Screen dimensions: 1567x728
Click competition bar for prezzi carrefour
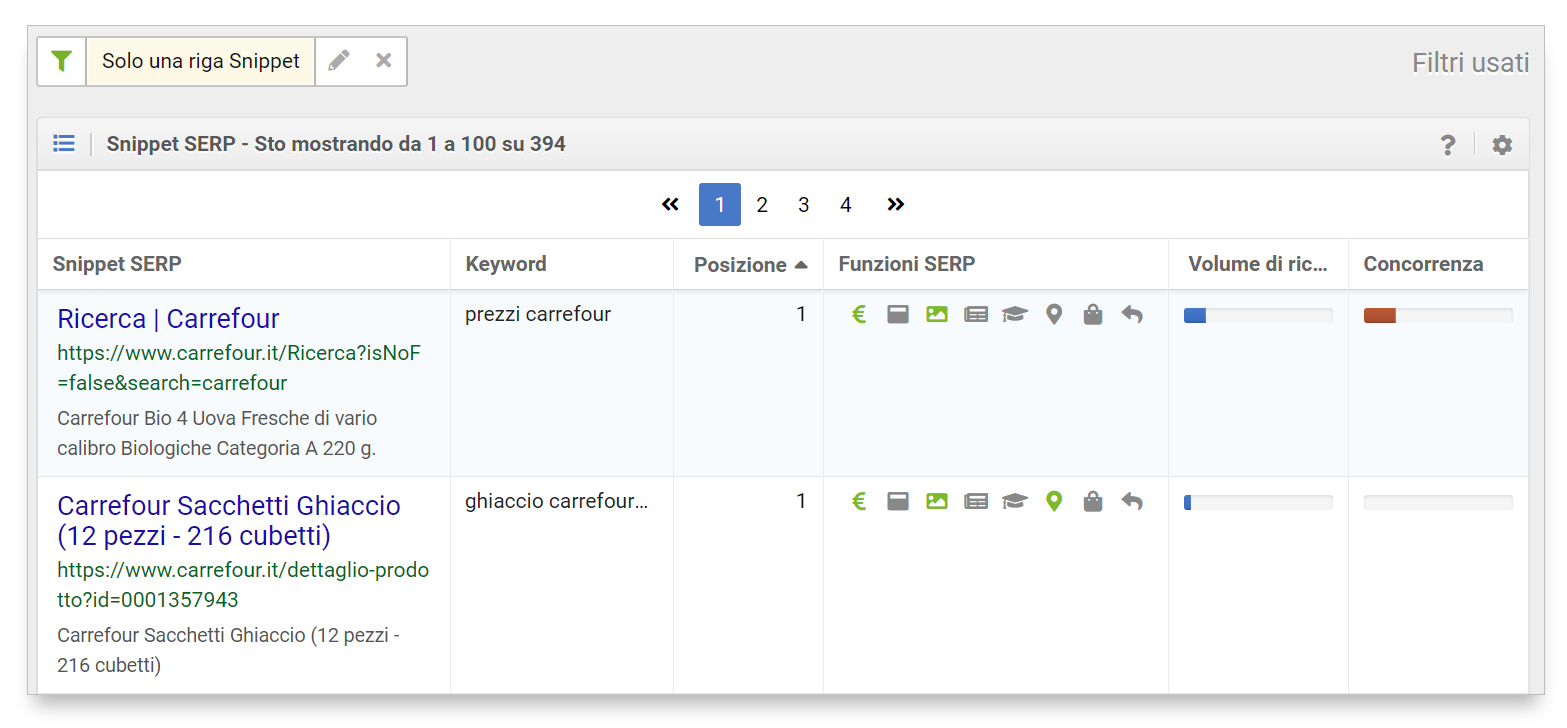coord(1438,316)
